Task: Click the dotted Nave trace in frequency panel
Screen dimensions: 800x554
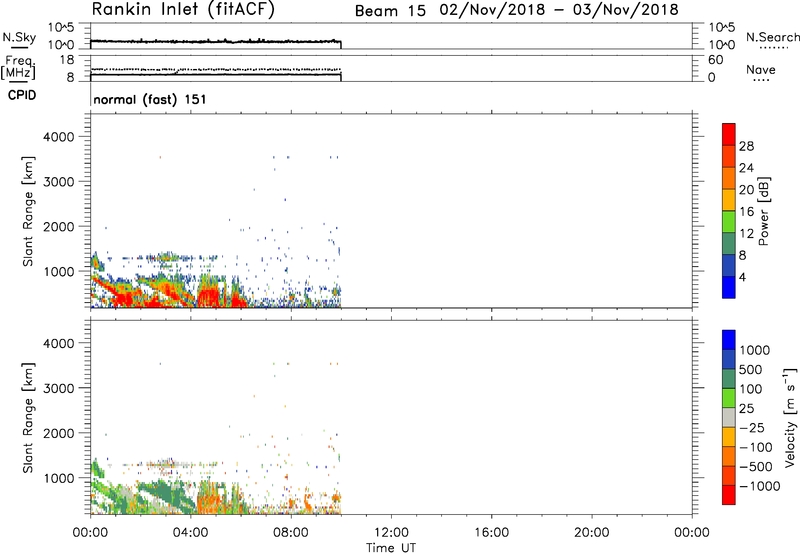Action: [215, 69]
